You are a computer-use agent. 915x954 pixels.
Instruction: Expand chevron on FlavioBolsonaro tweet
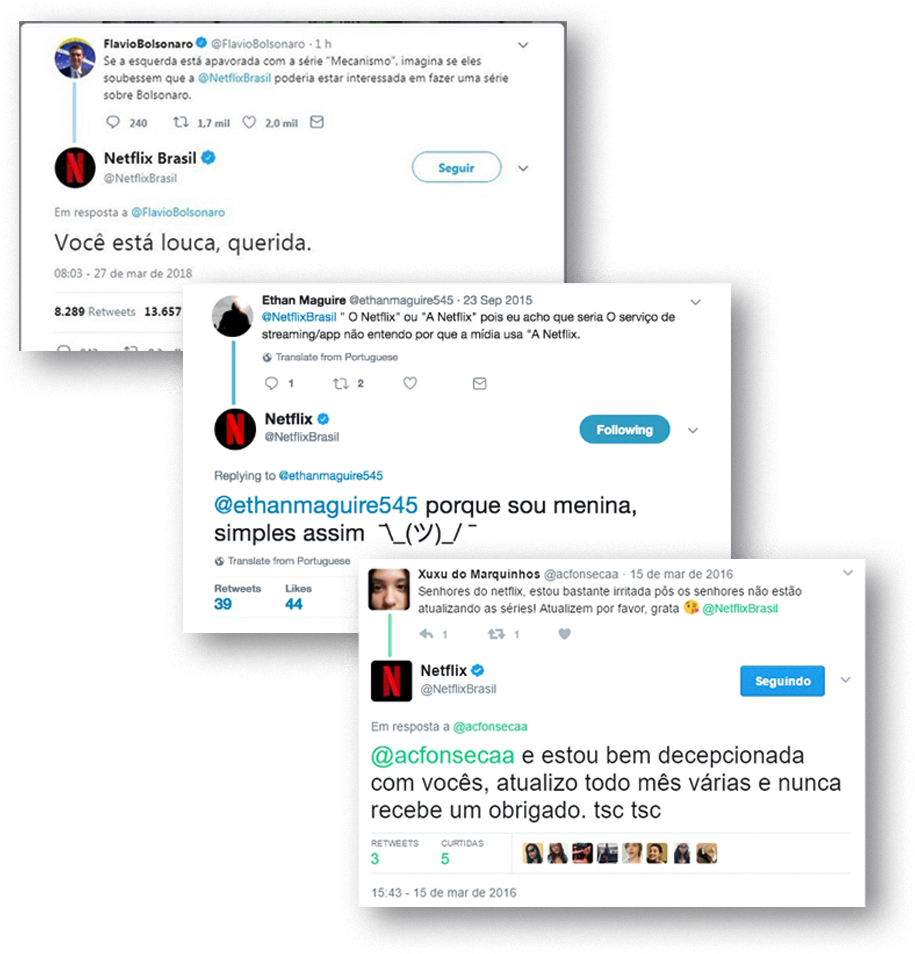(523, 45)
